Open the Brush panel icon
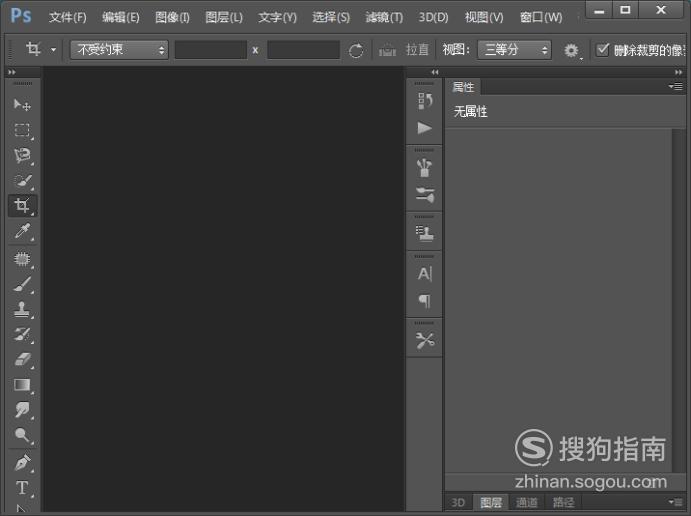The image size is (691, 516). (425, 168)
